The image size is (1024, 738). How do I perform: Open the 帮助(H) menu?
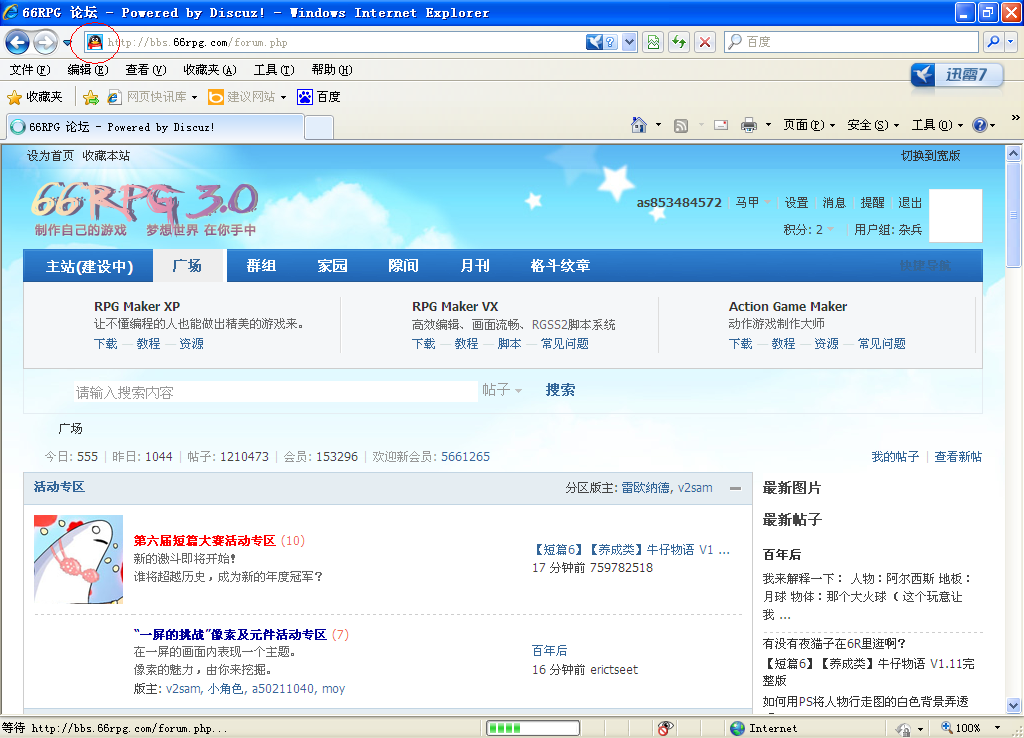click(x=332, y=70)
